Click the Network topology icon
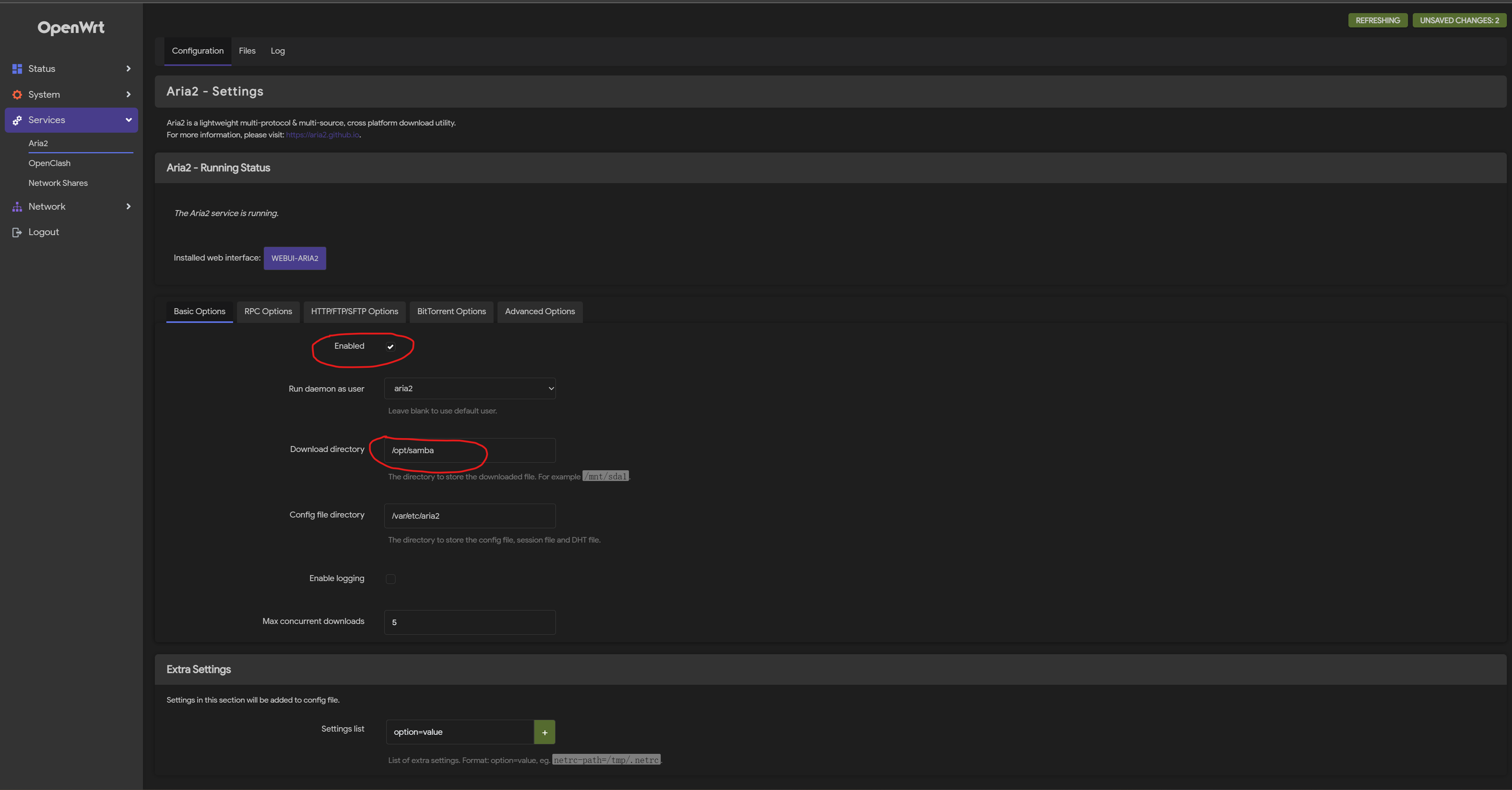1512x790 pixels. [x=17, y=207]
